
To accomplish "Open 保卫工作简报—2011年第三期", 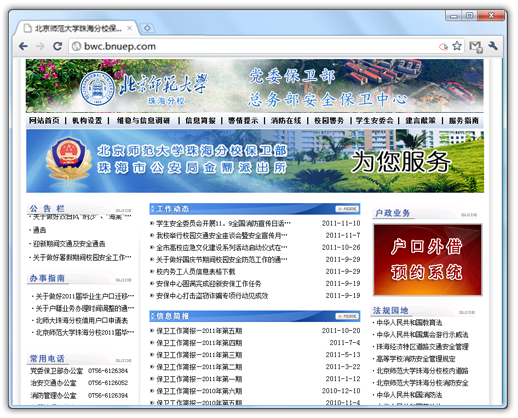I will click(199, 355).
